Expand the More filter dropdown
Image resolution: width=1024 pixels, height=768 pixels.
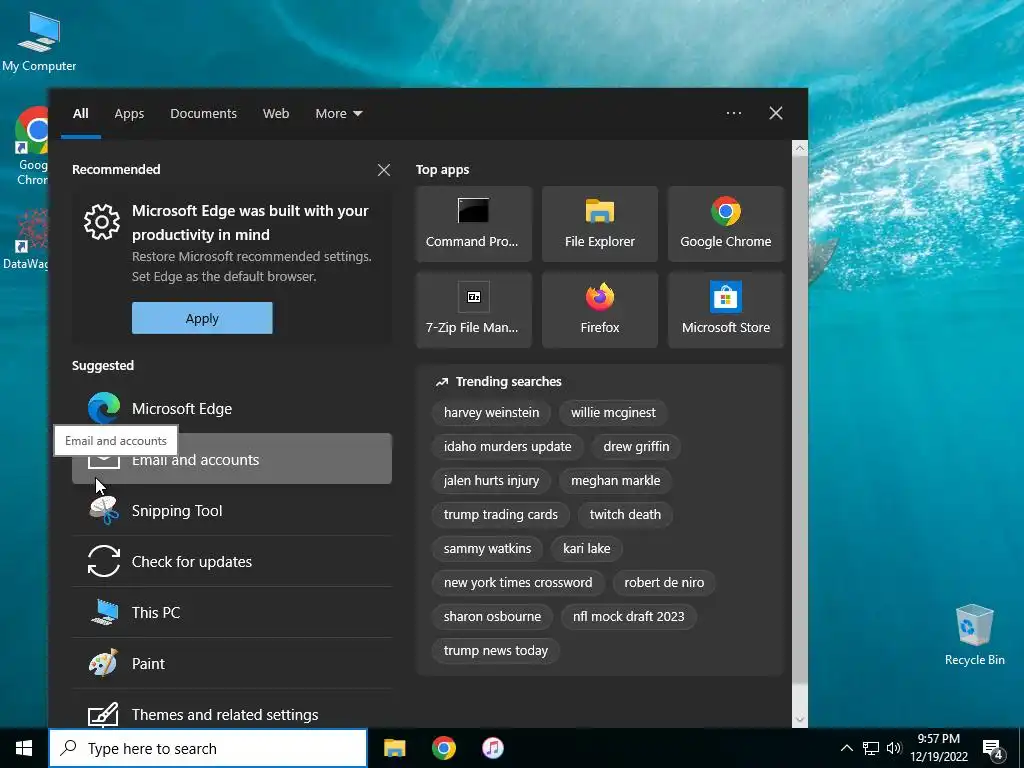tap(338, 113)
